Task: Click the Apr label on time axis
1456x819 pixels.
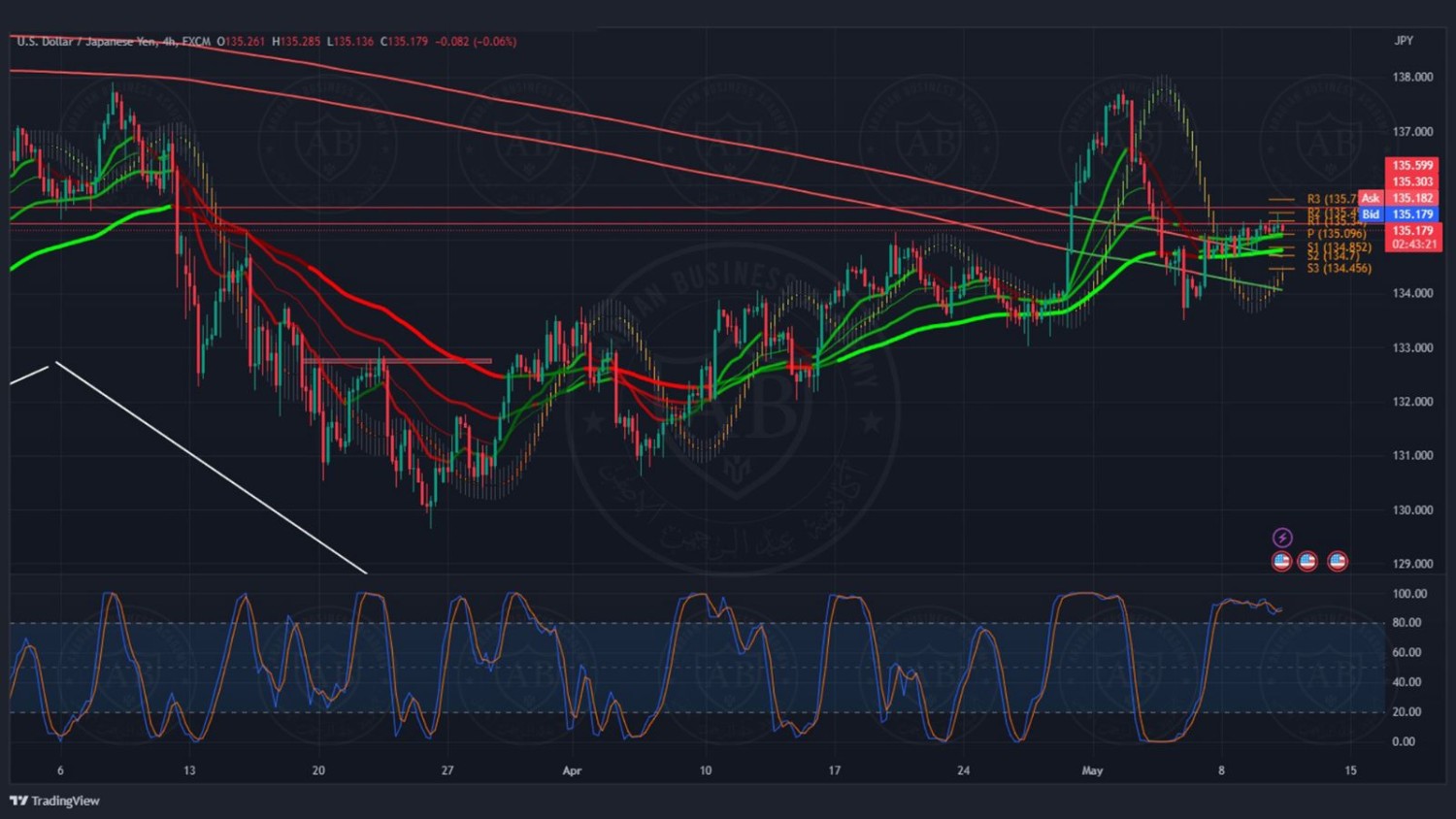Action: [x=572, y=771]
